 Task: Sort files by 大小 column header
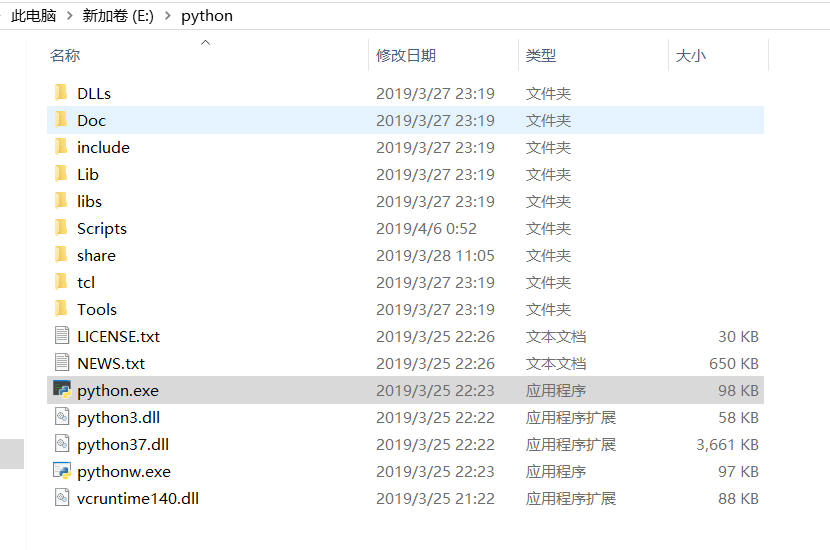(691, 56)
